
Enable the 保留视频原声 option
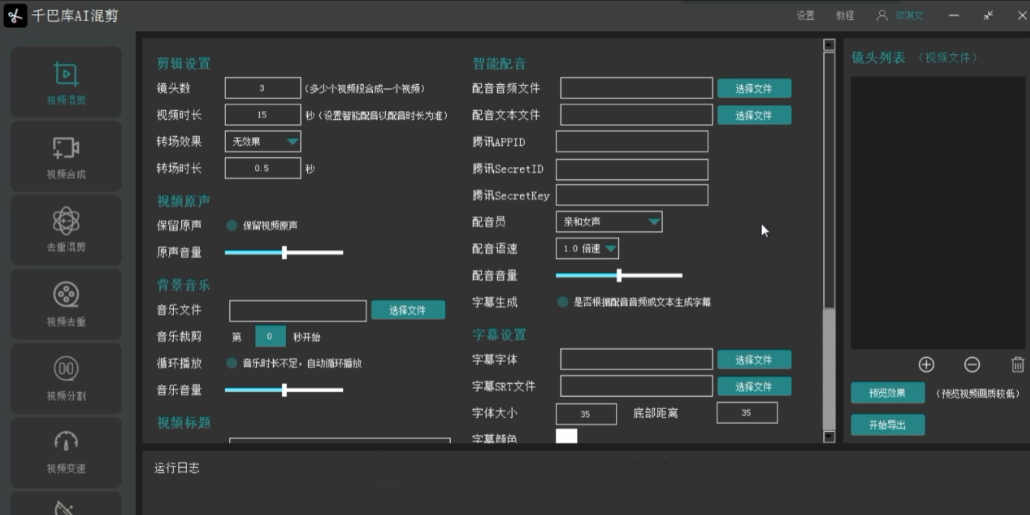[x=232, y=225]
